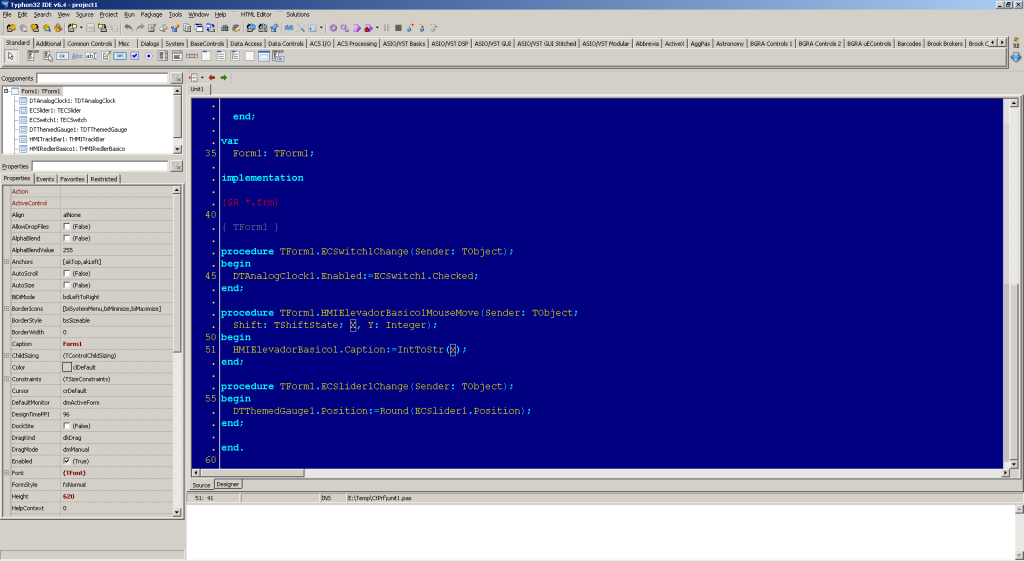The image size is (1024, 562).
Task: Switch to the Designer tab
Action: tap(228, 484)
